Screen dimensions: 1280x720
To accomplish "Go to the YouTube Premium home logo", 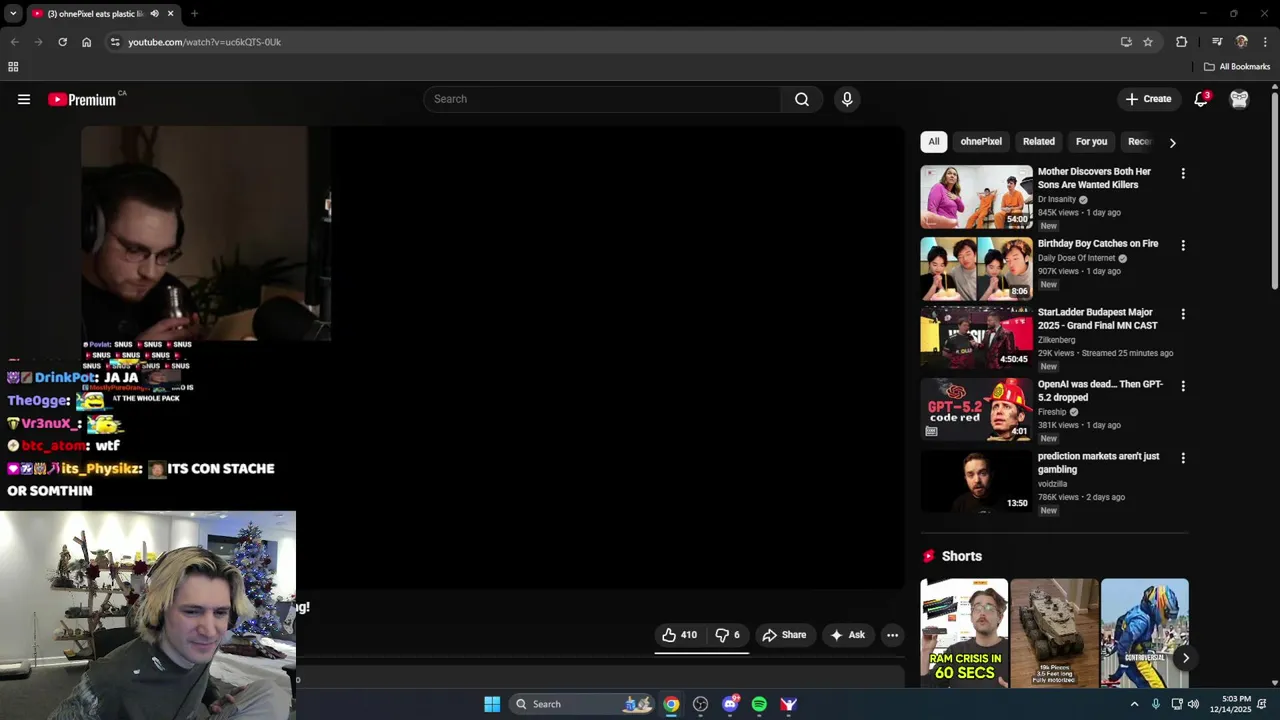I will pyautogui.click(x=82, y=99).
